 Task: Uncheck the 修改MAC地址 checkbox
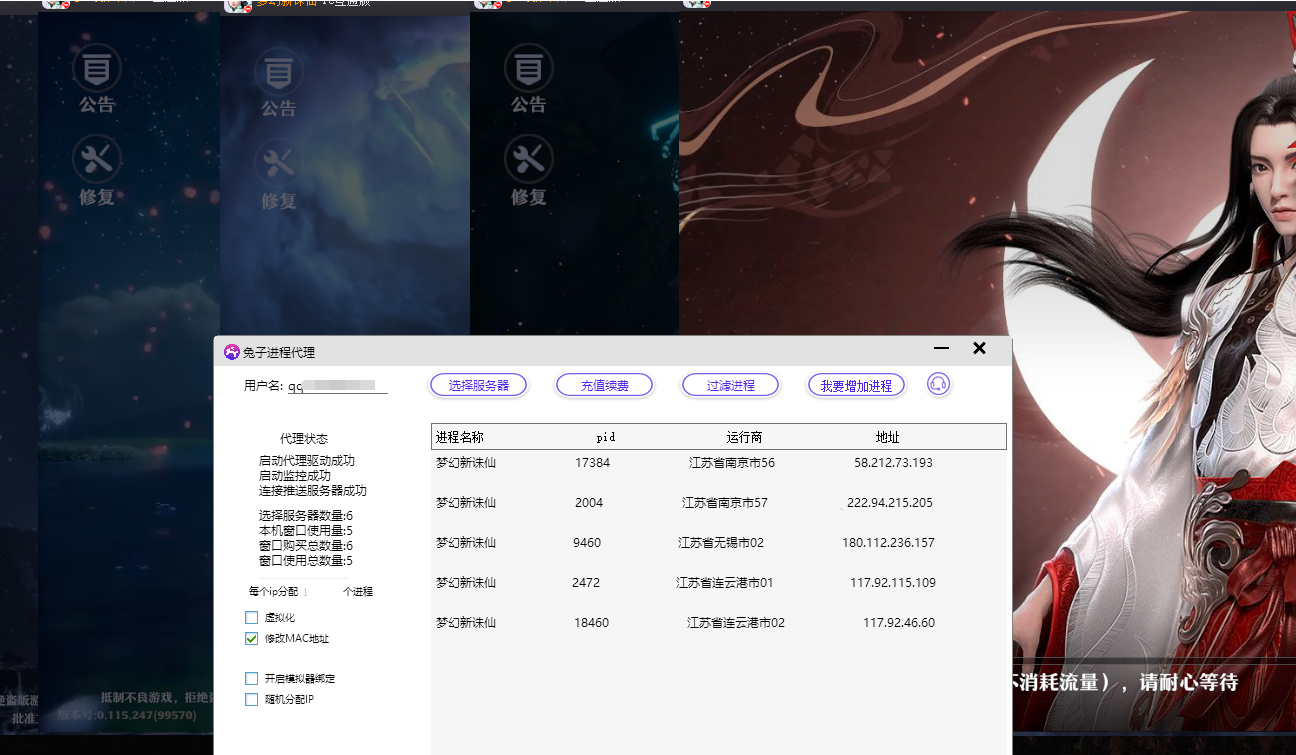[x=252, y=639]
